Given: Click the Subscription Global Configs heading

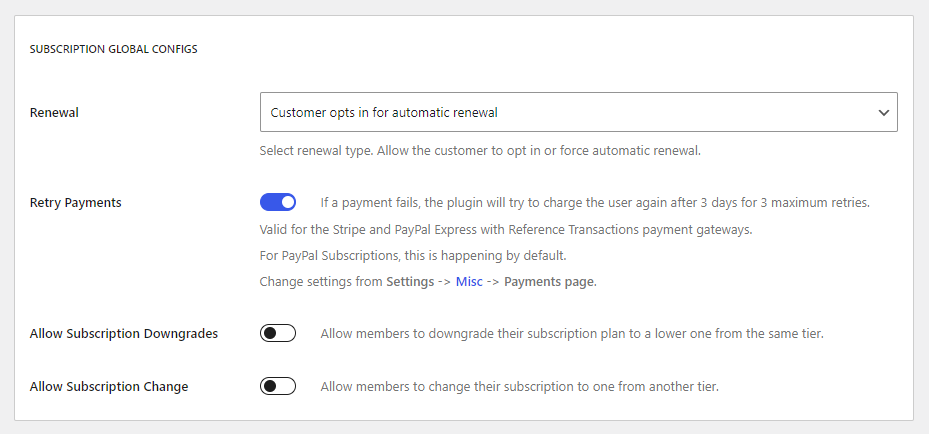Looking at the screenshot, I should pos(114,49).
